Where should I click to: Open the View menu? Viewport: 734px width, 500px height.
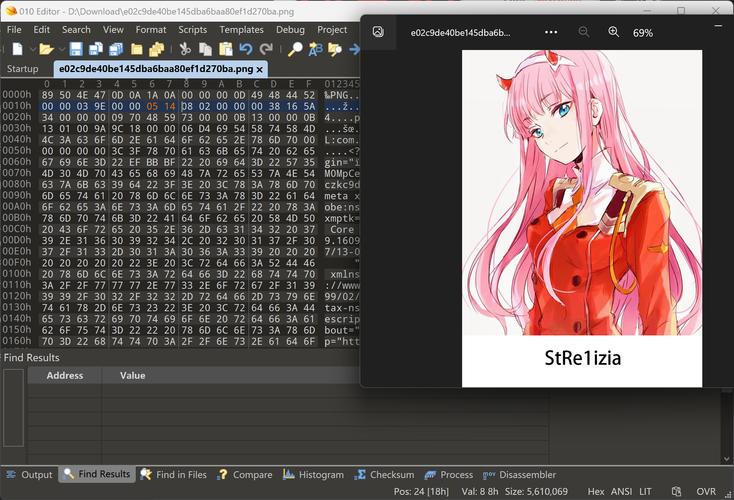[113, 29]
